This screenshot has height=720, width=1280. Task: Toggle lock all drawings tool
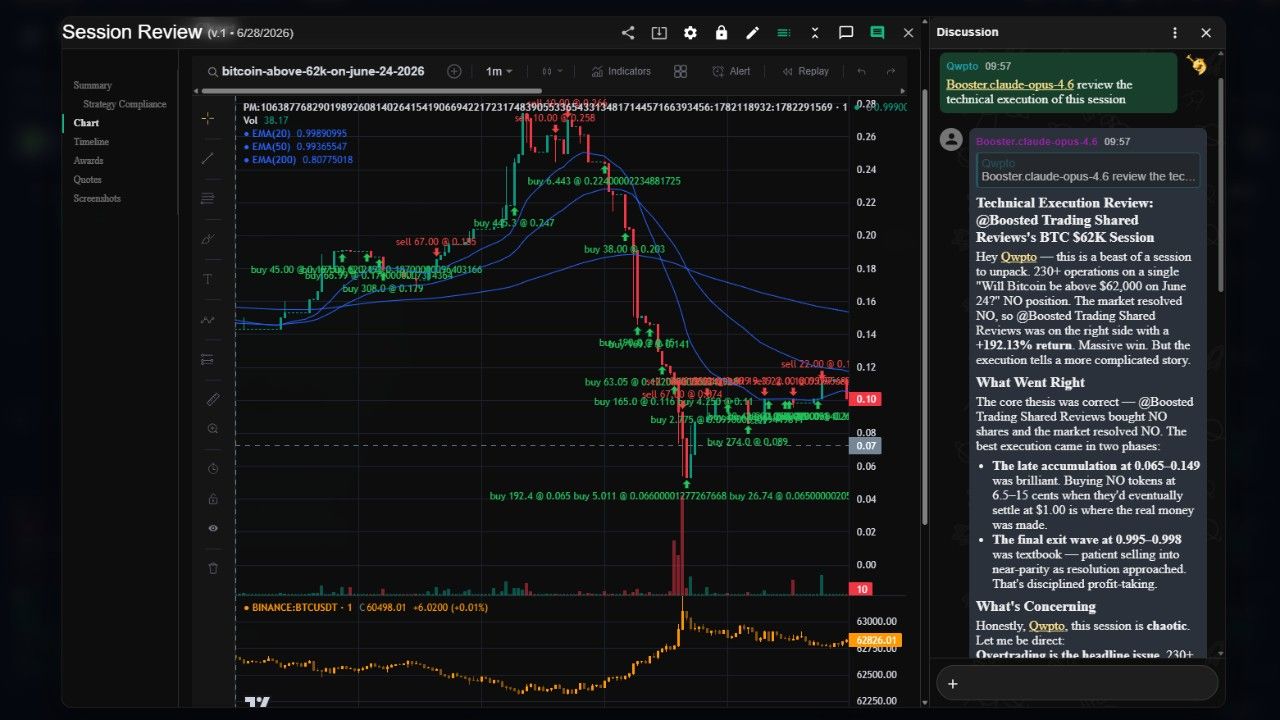tap(212, 498)
